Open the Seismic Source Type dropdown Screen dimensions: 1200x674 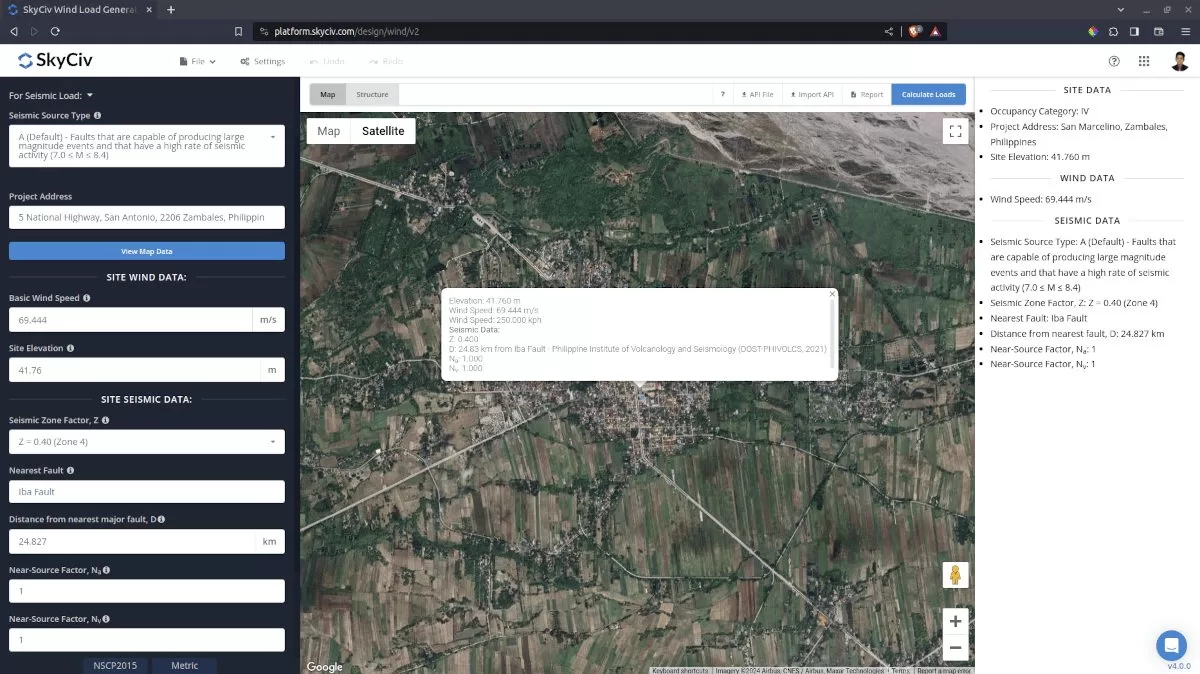pyautogui.click(x=146, y=145)
